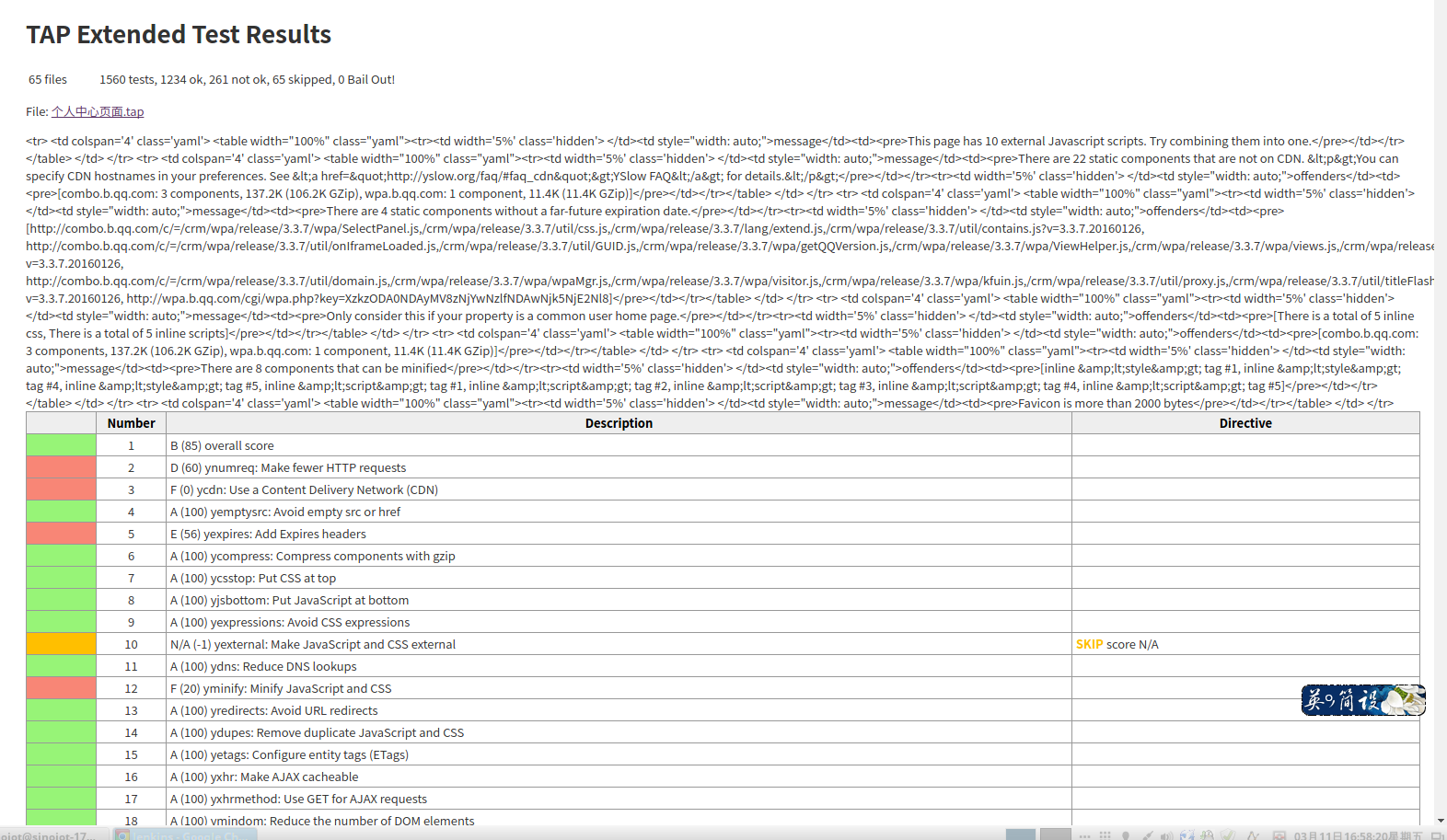Click the orange status cell for test 10
This screenshot has height=840, width=1447.
point(61,644)
